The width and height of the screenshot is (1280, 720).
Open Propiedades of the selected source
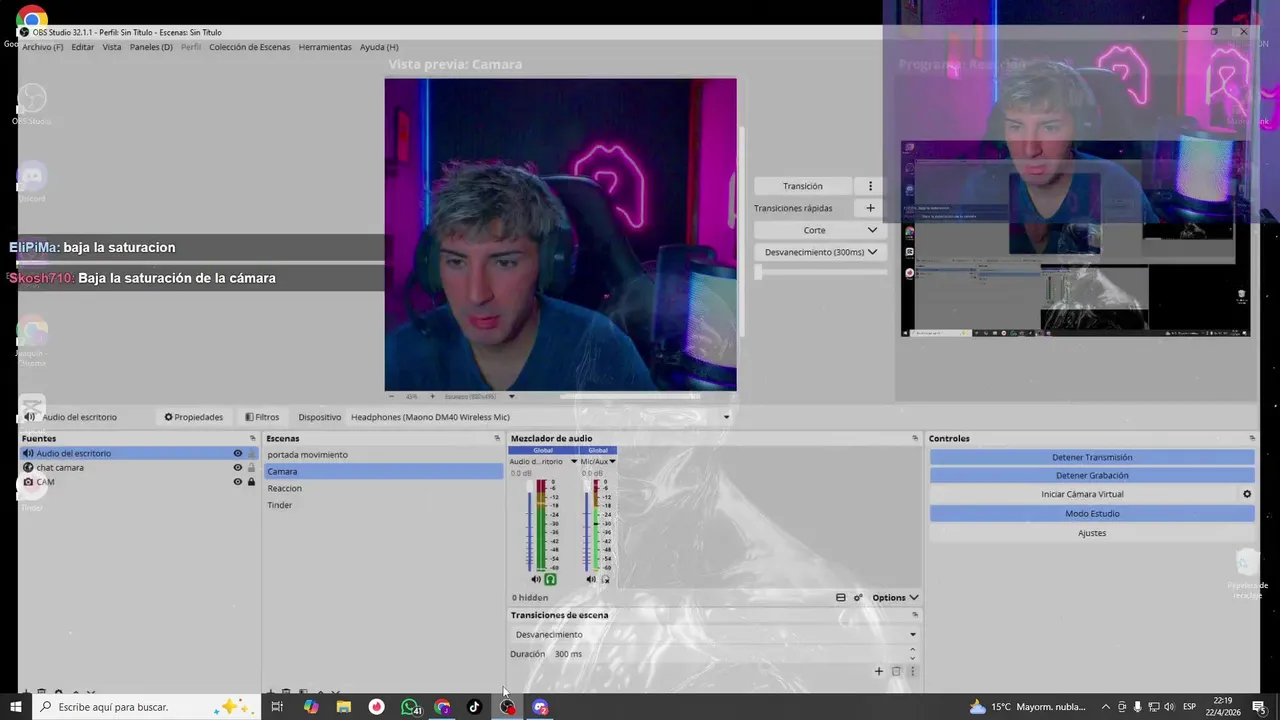click(x=194, y=417)
